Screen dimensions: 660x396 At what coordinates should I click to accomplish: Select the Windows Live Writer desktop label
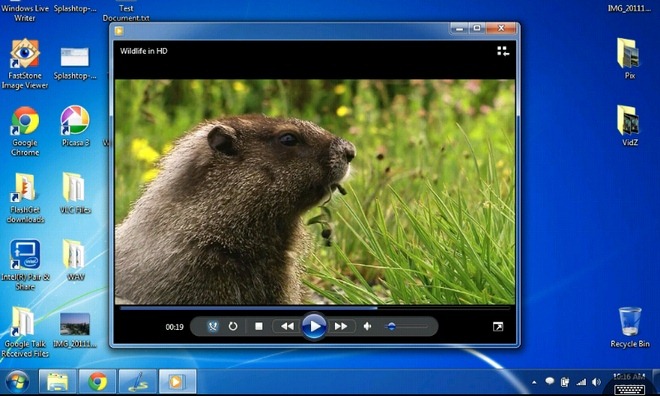point(25,13)
